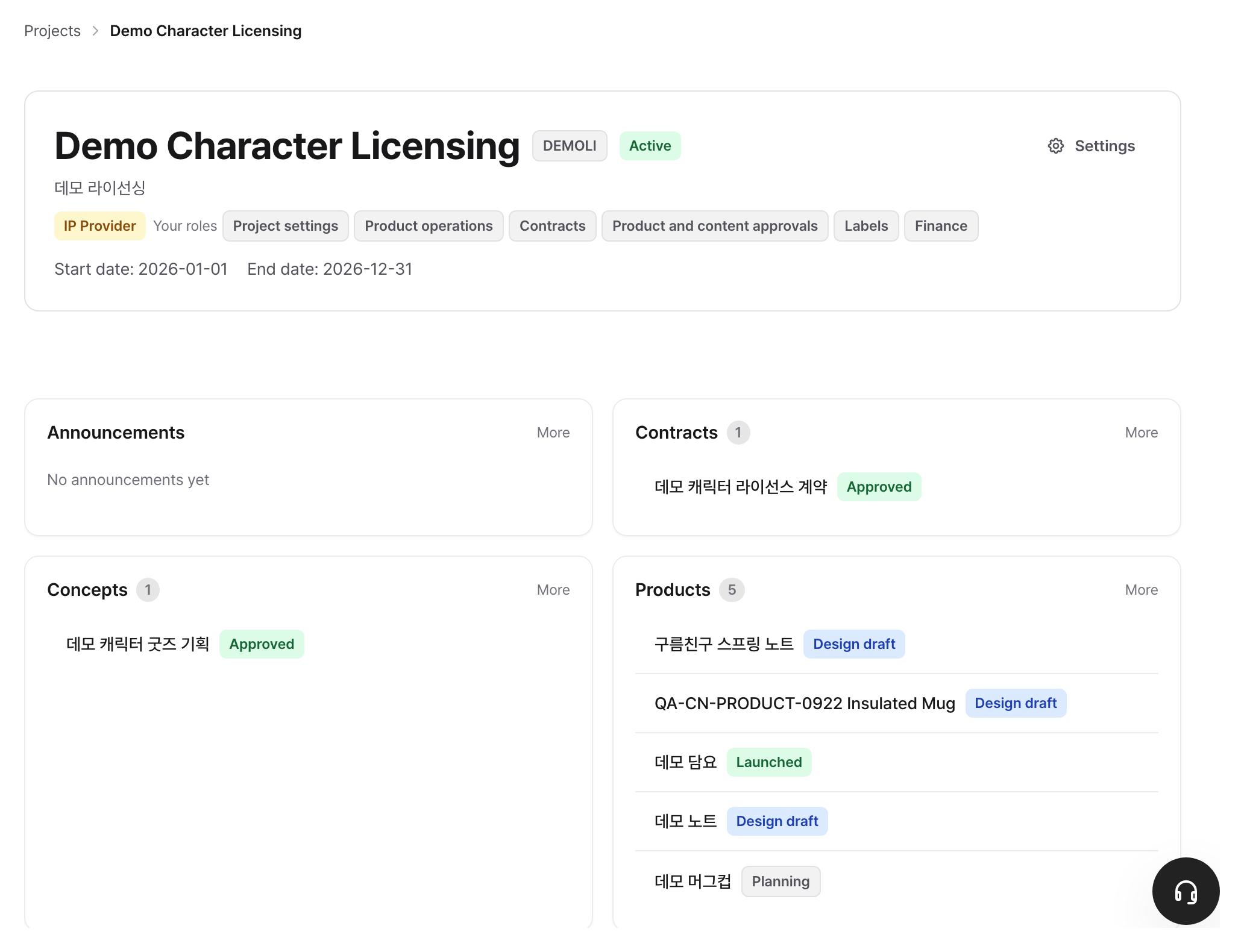
Task: Open More in Products card
Action: pyautogui.click(x=1142, y=590)
